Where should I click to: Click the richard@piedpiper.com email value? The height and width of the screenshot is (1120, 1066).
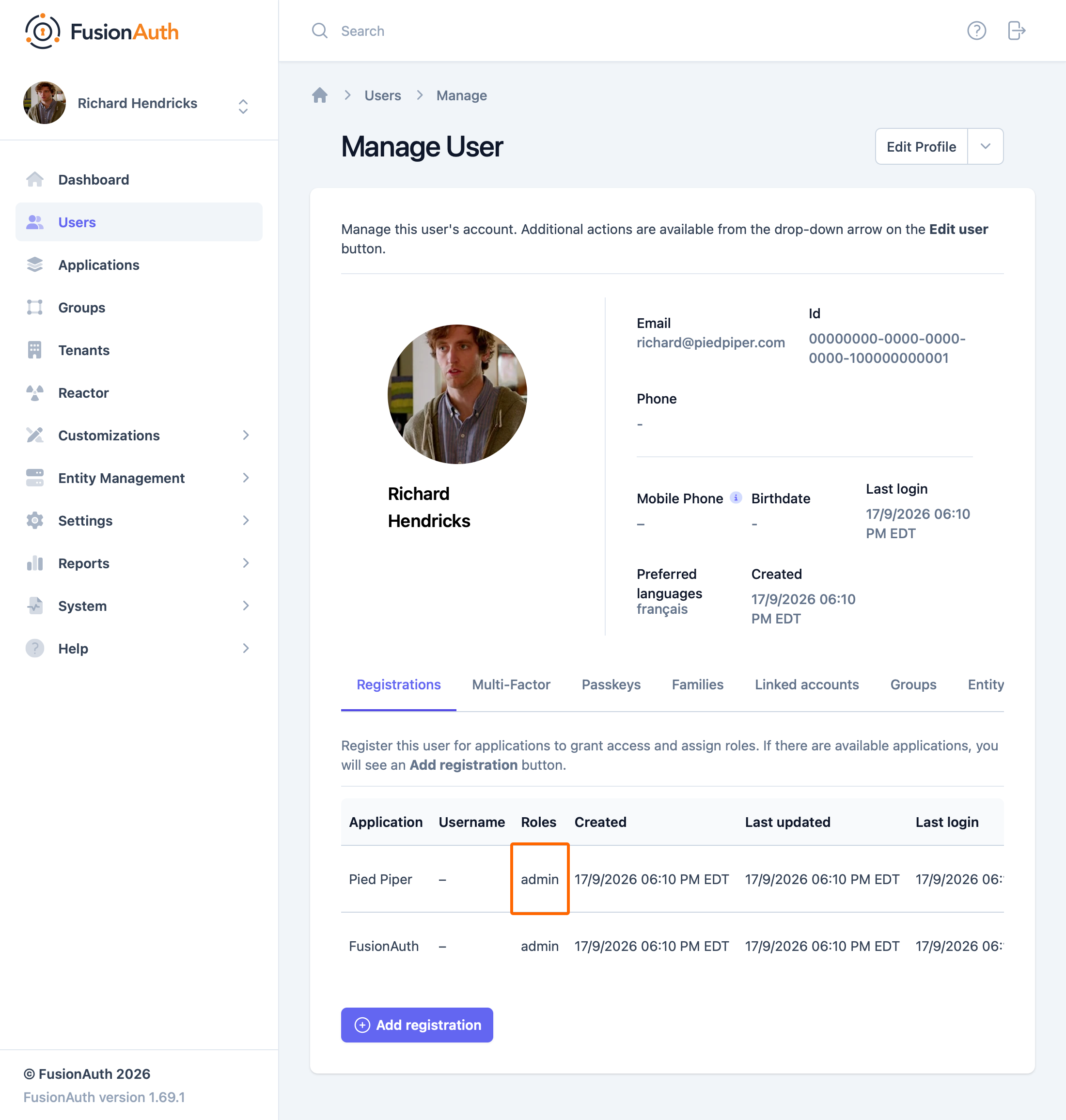(710, 342)
